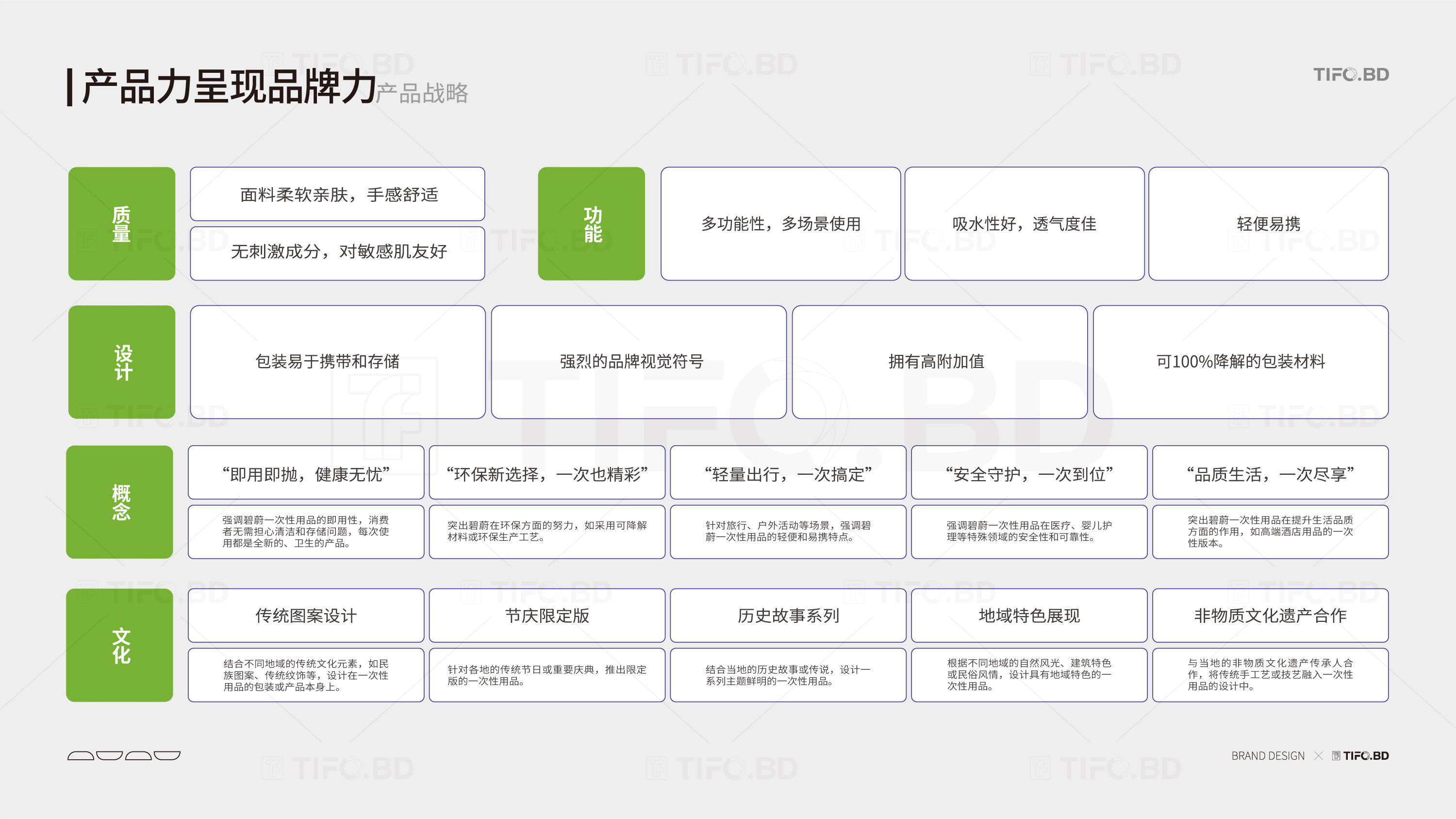Click the 强烈的品牌视觉符号 card
1456x819 pixels.
coord(638,362)
